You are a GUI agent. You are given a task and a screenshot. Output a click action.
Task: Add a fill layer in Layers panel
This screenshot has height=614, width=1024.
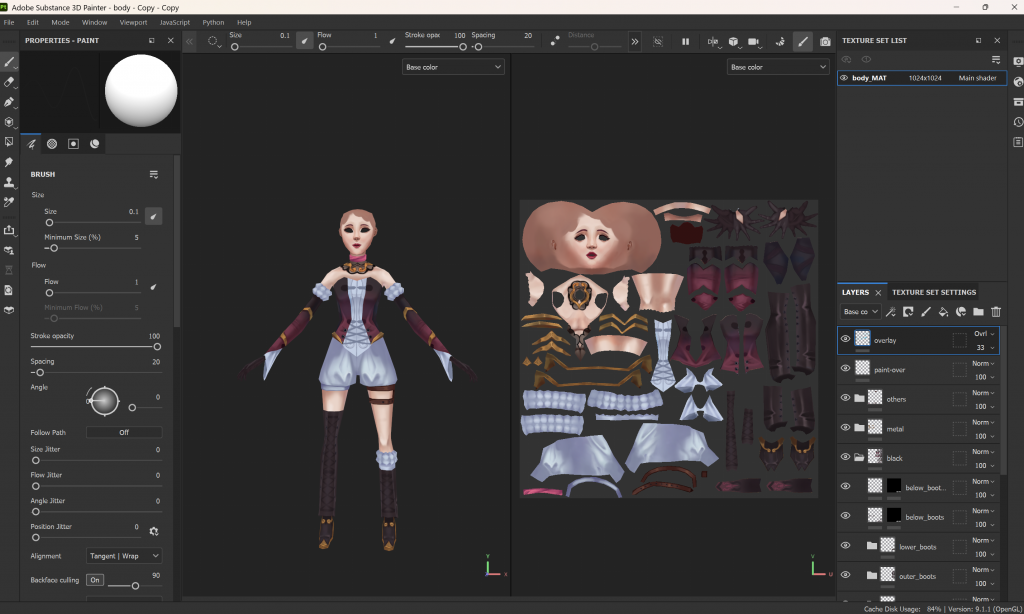point(943,312)
